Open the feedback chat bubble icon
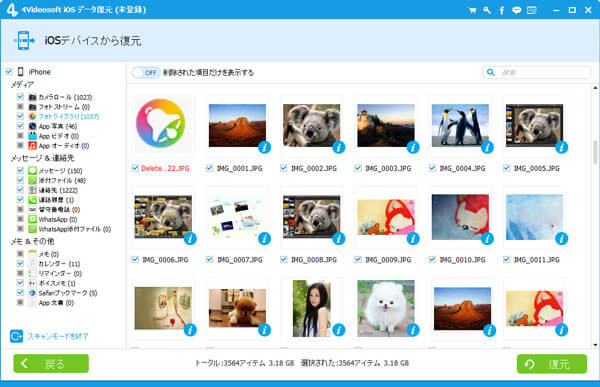 click(x=517, y=10)
